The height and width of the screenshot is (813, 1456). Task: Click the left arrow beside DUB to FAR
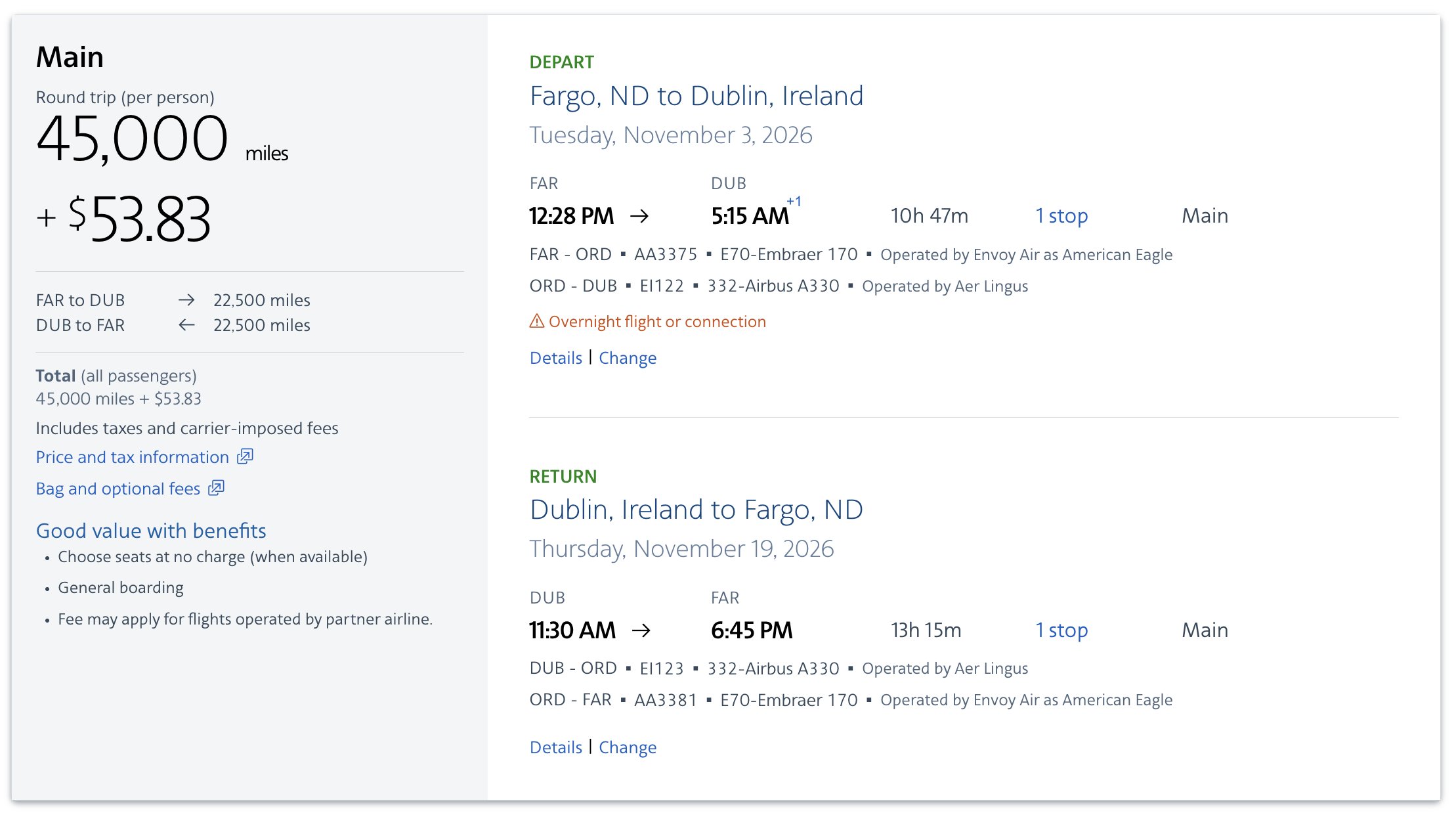186,324
